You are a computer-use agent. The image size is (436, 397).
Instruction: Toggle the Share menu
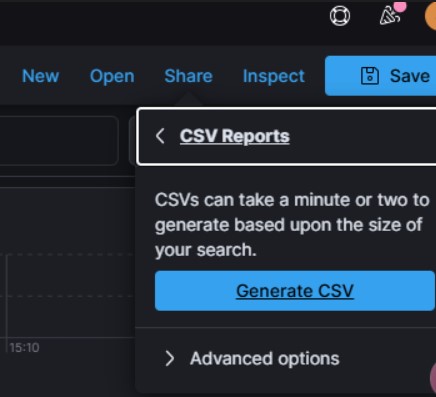pos(188,76)
